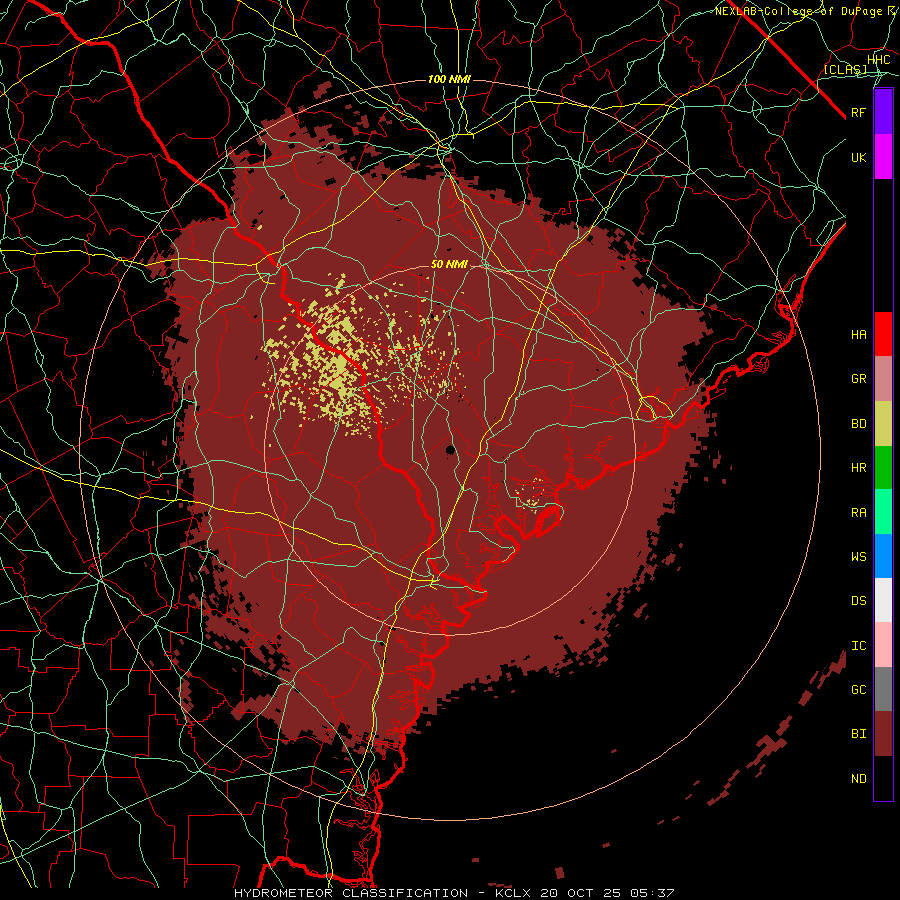The height and width of the screenshot is (900, 900).
Task: Click the 'RA' legend label
Action: pos(858,513)
